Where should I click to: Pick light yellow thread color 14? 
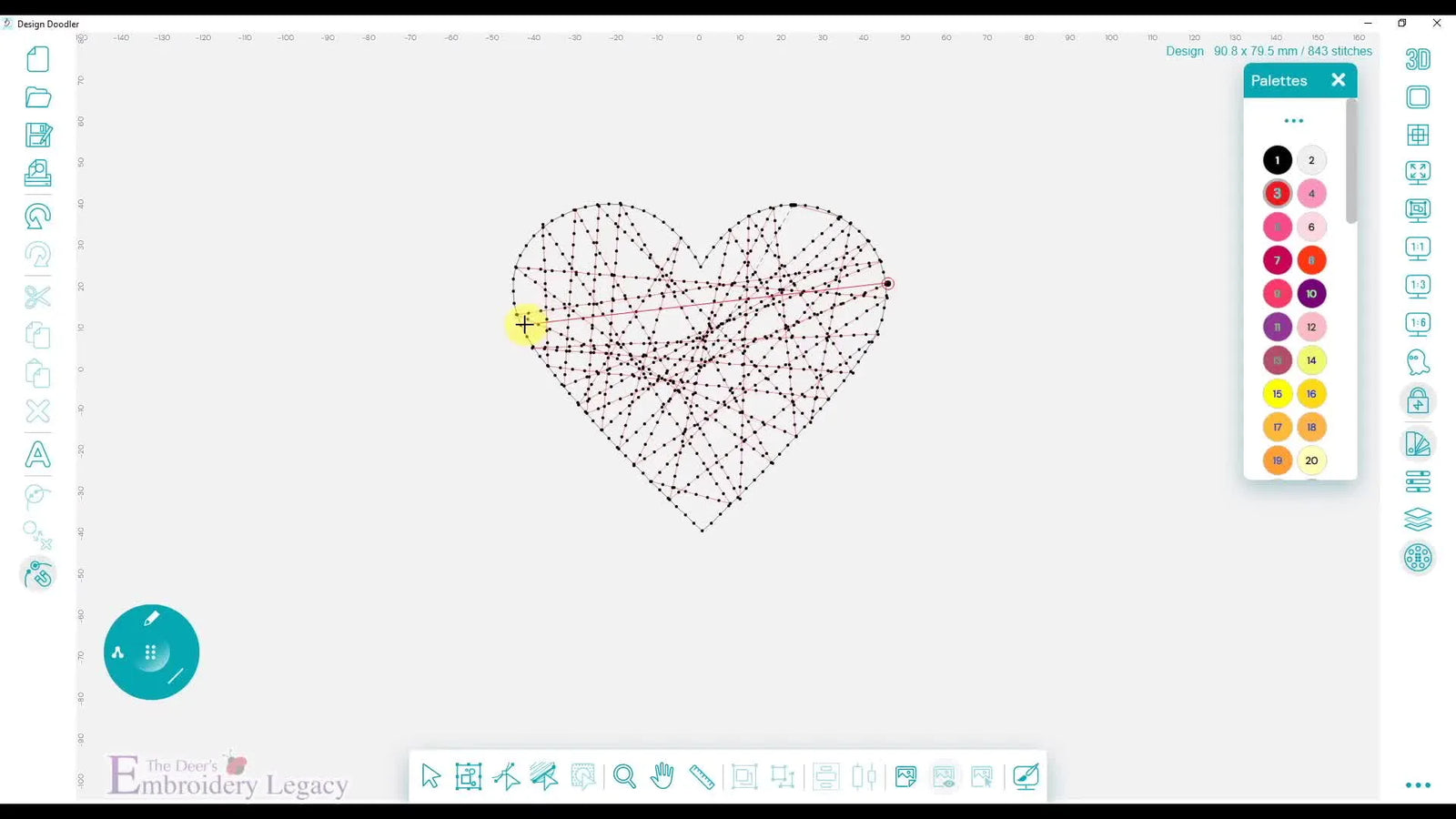pyautogui.click(x=1311, y=360)
